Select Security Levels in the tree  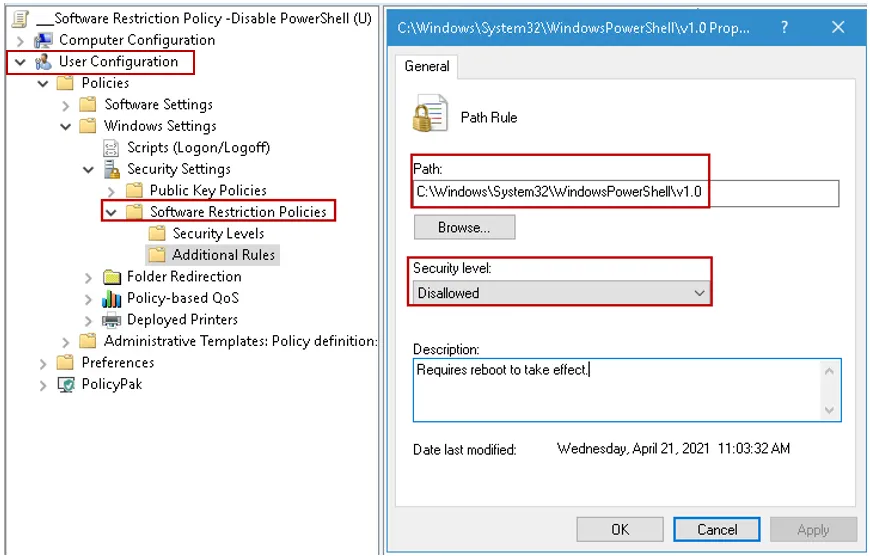click(217, 233)
